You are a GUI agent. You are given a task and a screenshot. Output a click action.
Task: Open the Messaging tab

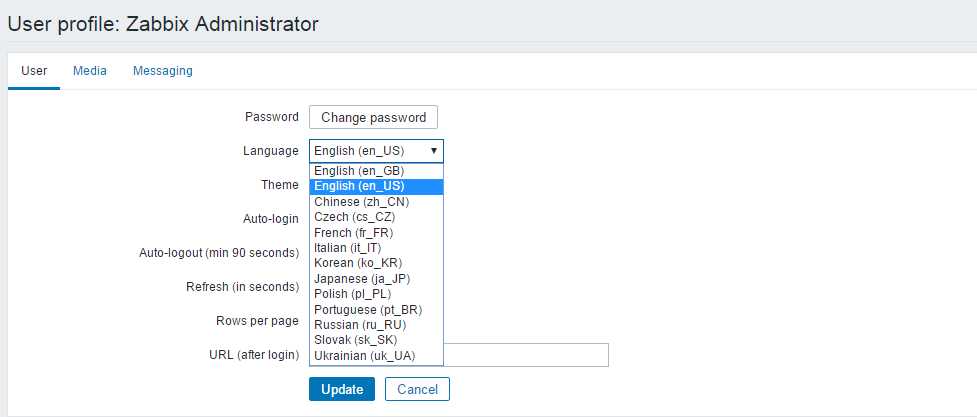point(163,71)
